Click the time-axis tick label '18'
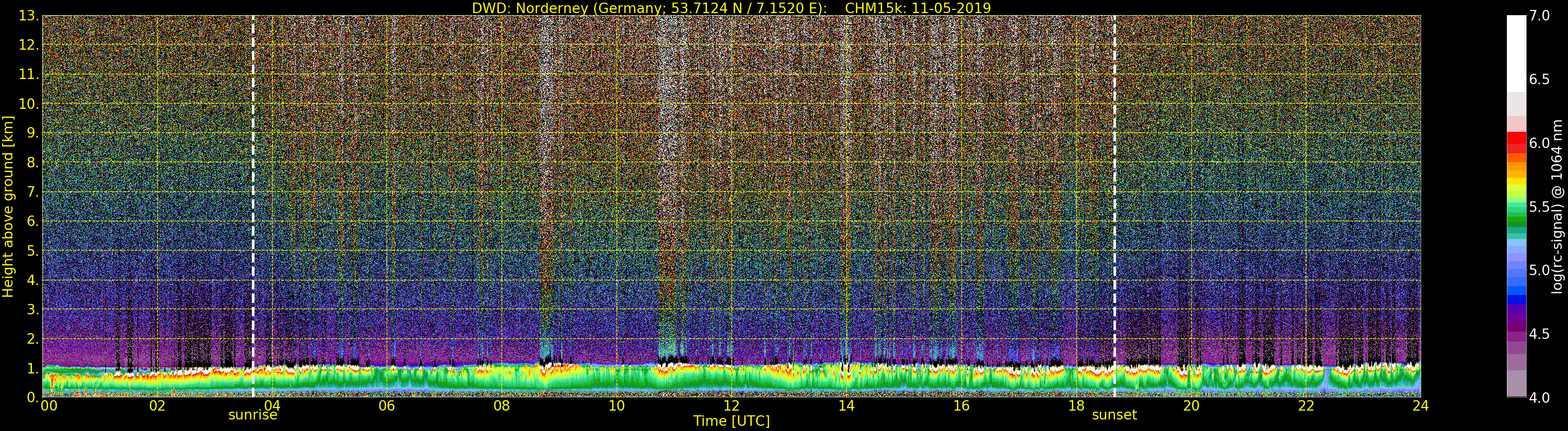Image resolution: width=1568 pixels, height=431 pixels. pyautogui.click(x=1076, y=405)
